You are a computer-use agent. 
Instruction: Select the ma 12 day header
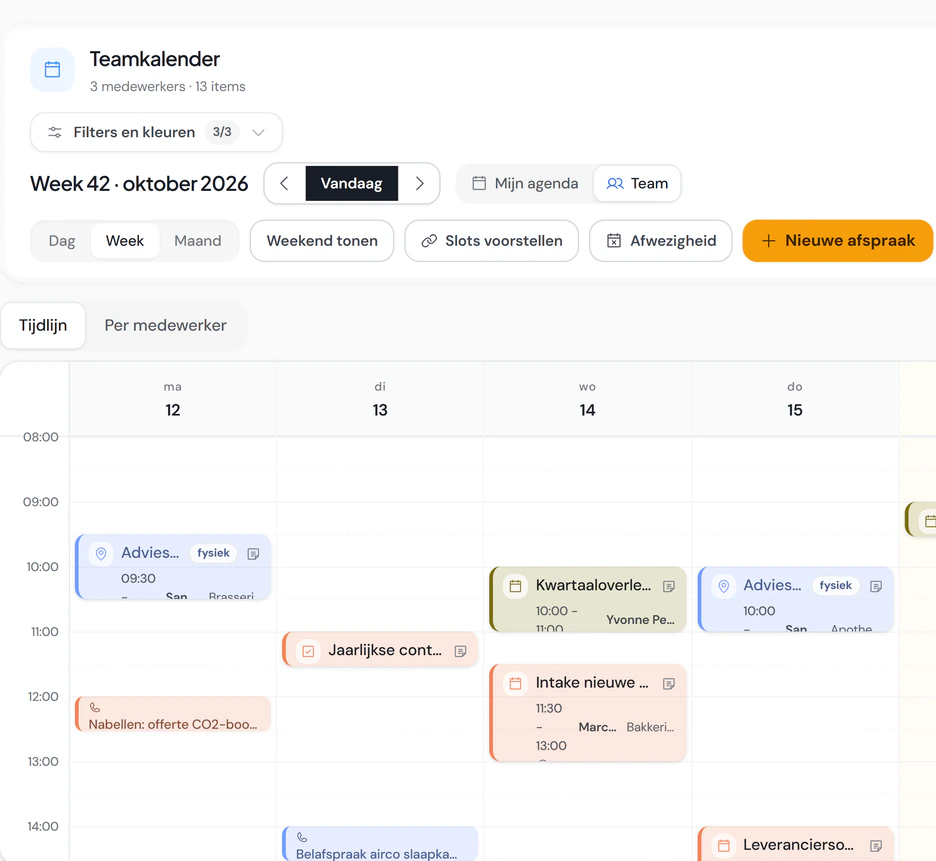pos(173,399)
